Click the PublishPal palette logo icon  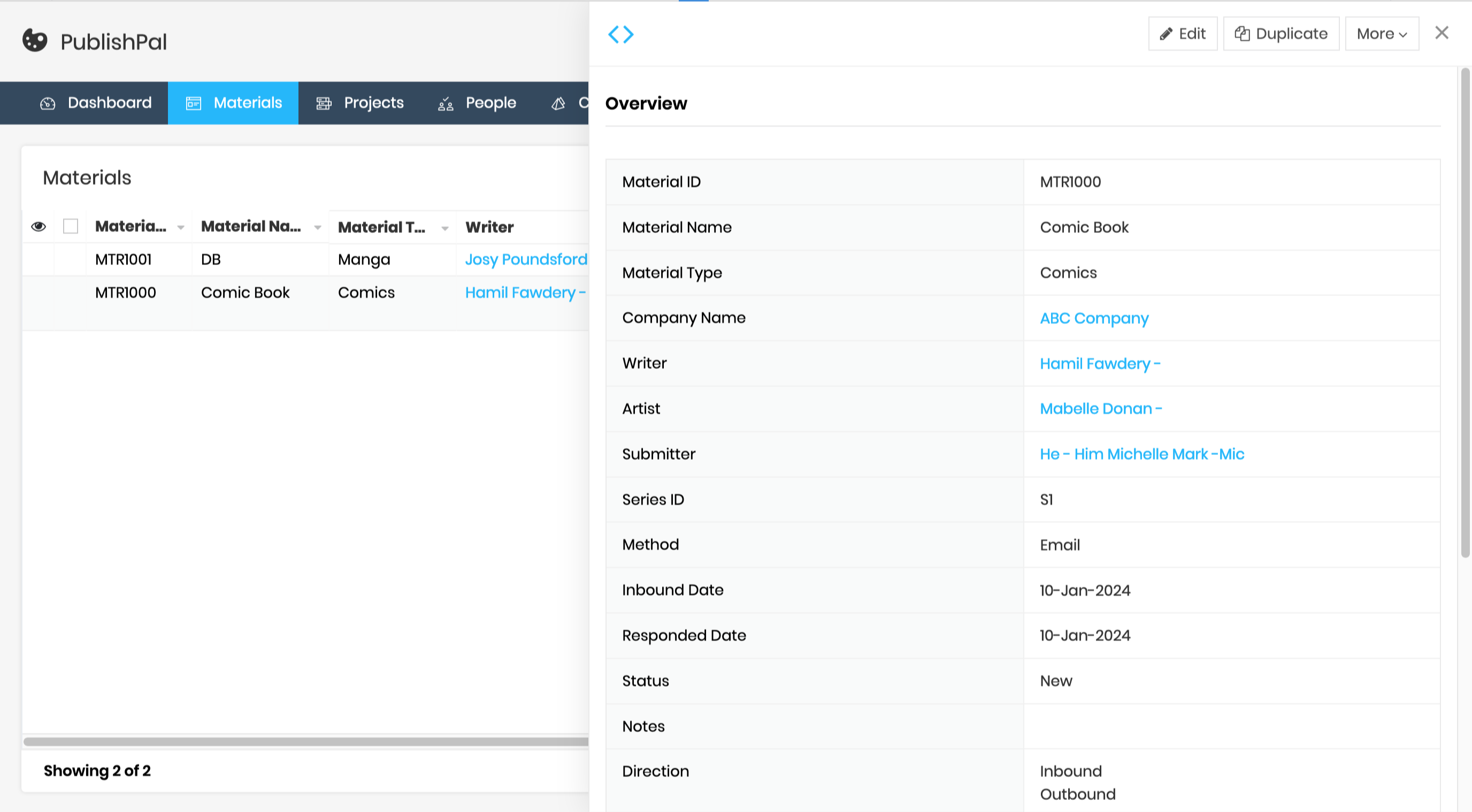click(35, 41)
